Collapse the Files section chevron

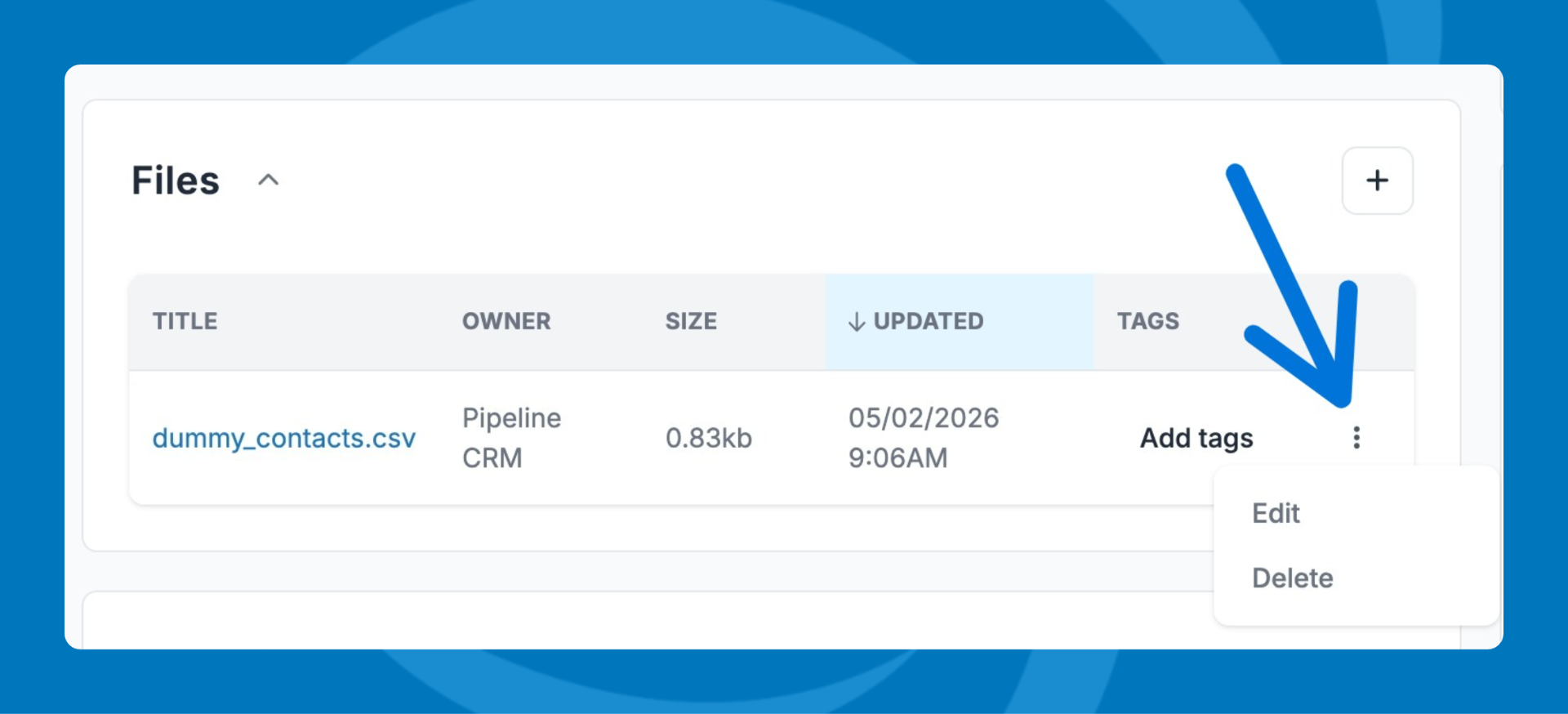click(269, 181)
